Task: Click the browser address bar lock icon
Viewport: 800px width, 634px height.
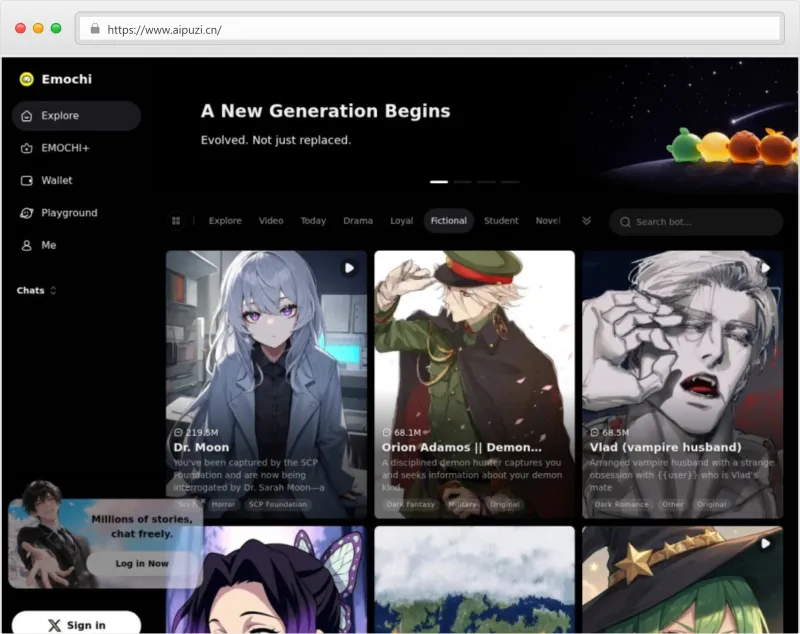Action: (x=95, y=29)
